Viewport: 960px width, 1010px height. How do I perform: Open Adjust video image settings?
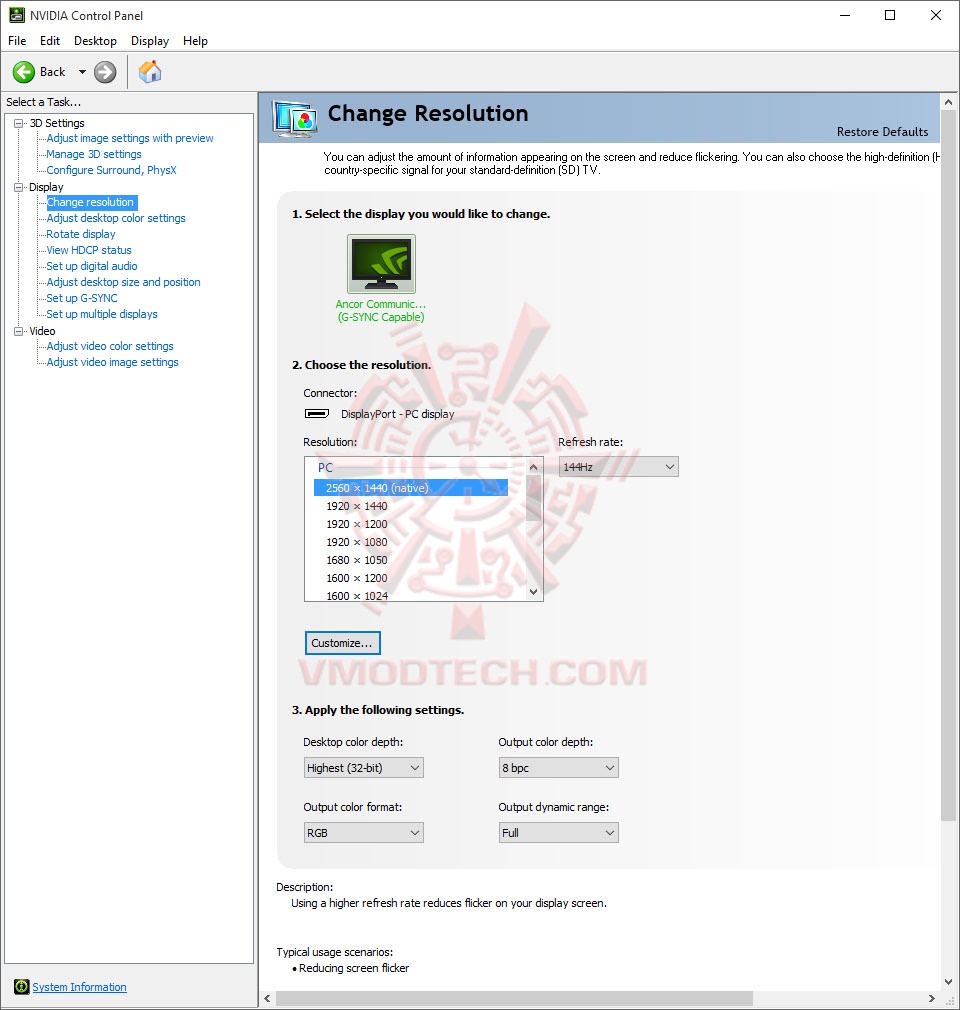point(112,363)
